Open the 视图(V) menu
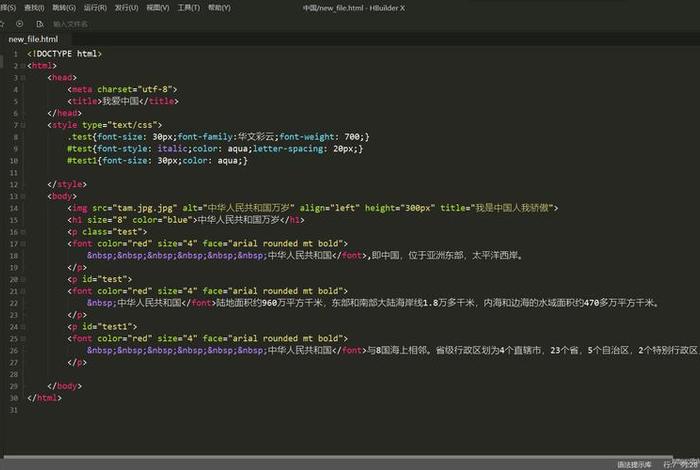 click(x=158, y=8)
